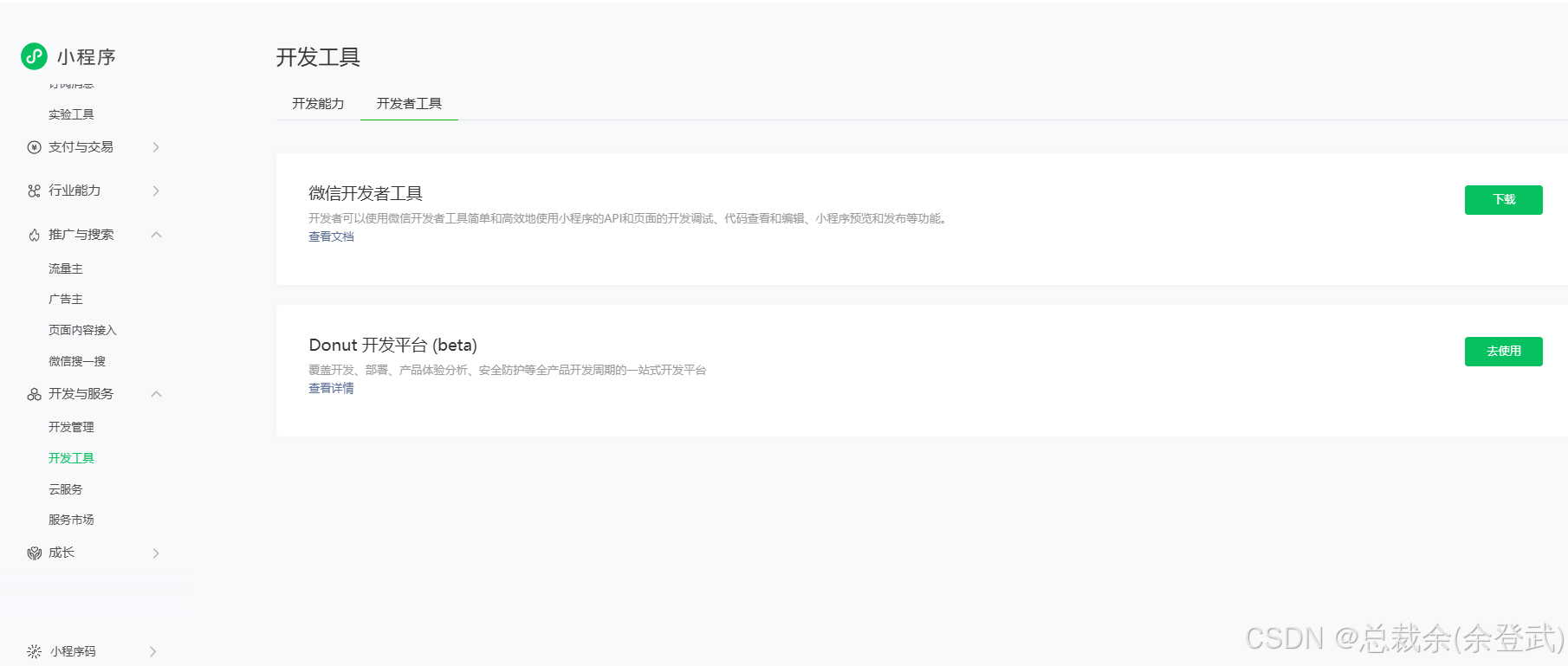Click the 开发与服务 sidebar icon

(x=35, y=394)
